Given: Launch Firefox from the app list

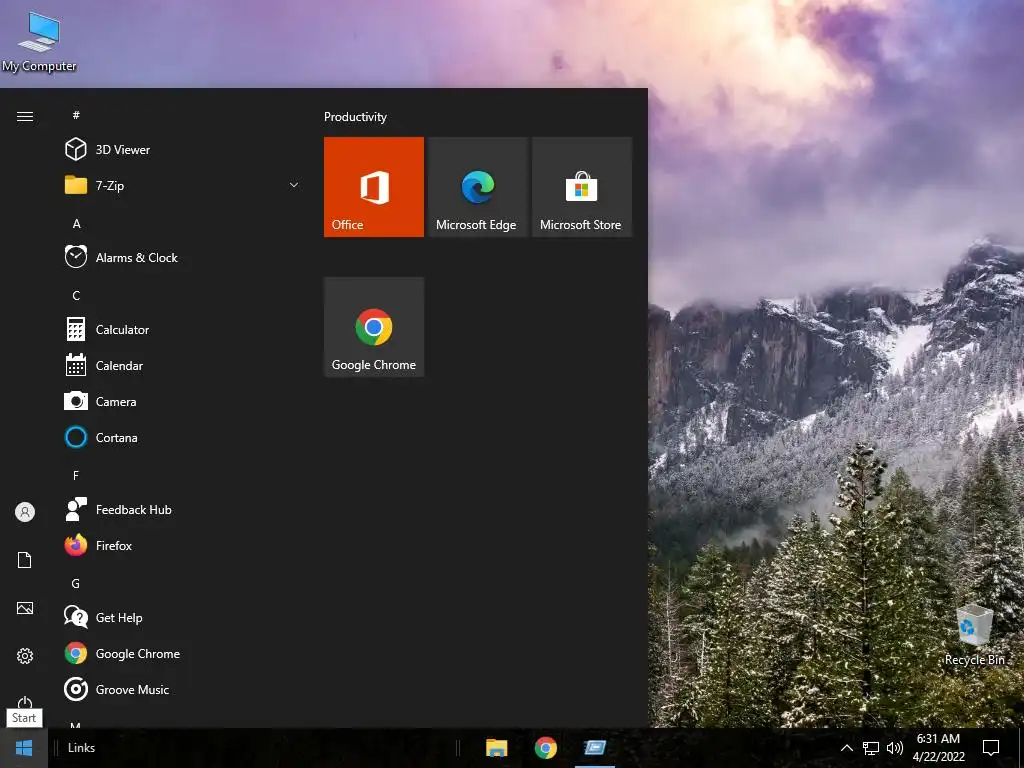Looking at the screenshot, I should [180, 545].
